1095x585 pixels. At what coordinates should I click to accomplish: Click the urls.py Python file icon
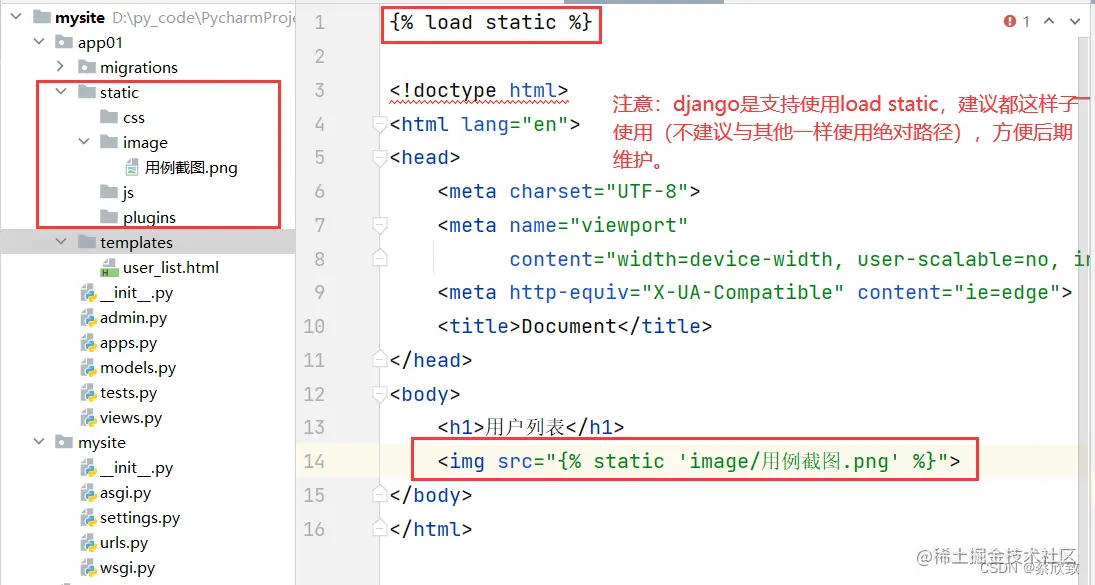coord(88,543)
